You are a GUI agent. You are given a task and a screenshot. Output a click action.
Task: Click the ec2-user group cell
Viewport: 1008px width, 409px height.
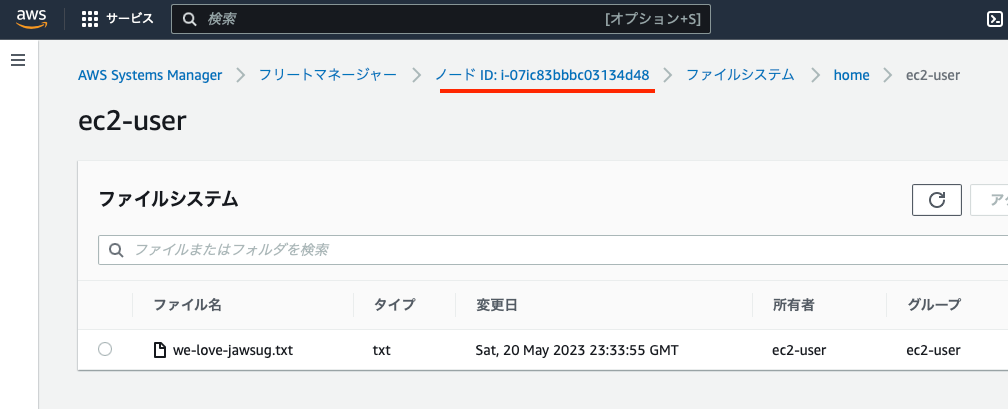(933, 350)
